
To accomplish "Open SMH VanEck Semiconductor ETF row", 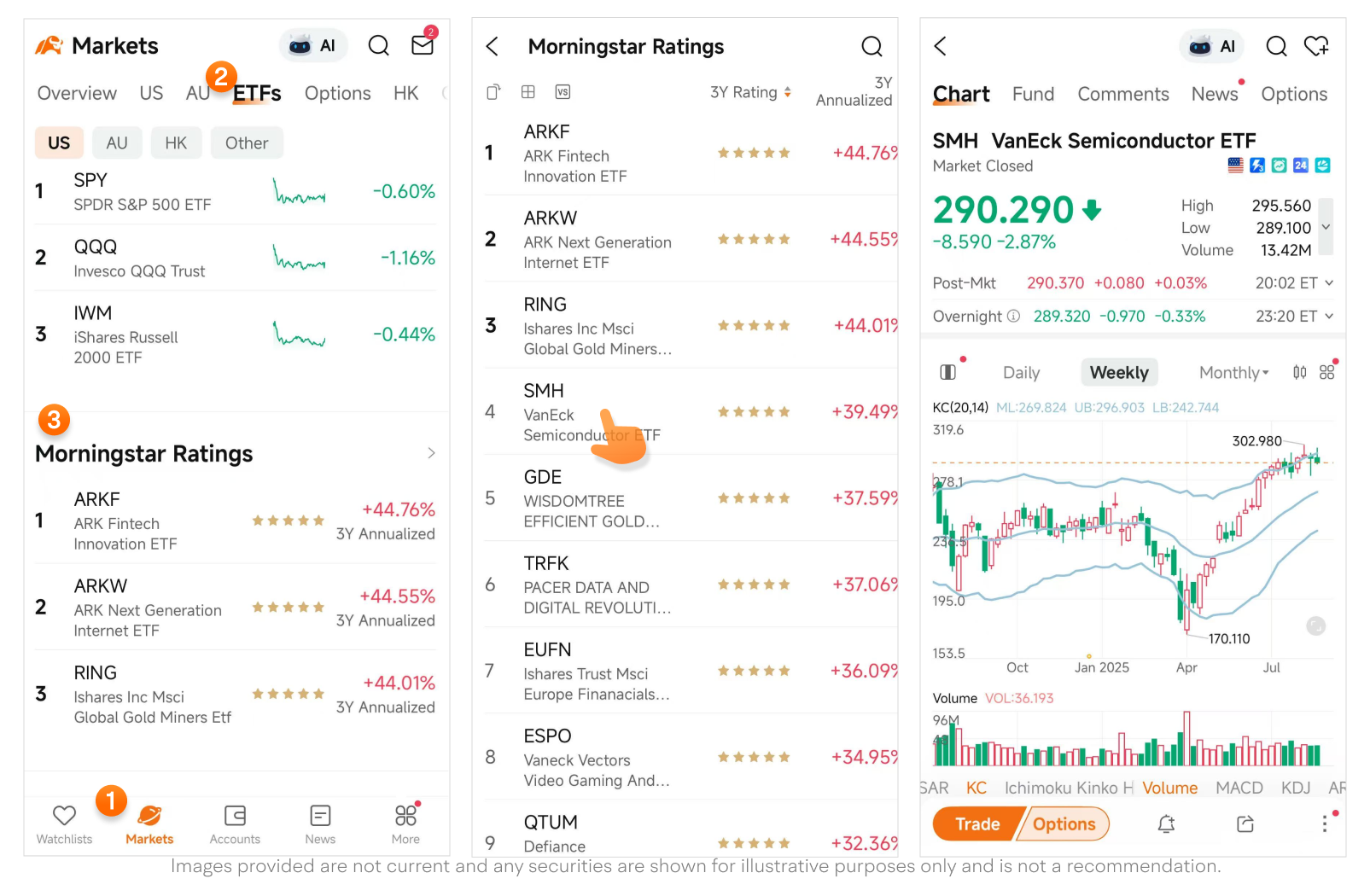I will coord(691,411).
